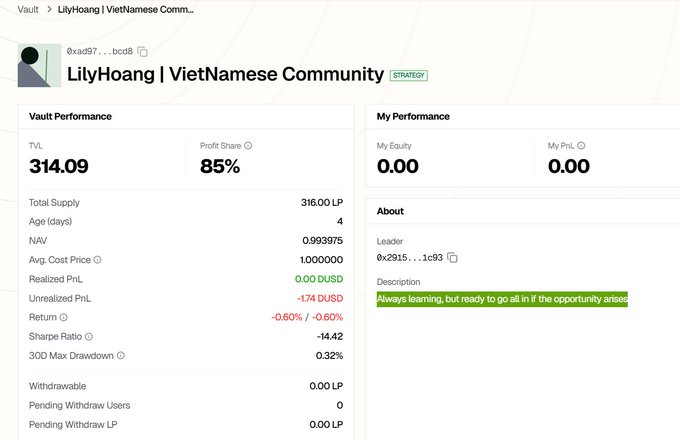Image resolution: width=680 pixels, height=440 pixels.
Task: Click the NAV value 0.993975
Action: tap(323, 241)
